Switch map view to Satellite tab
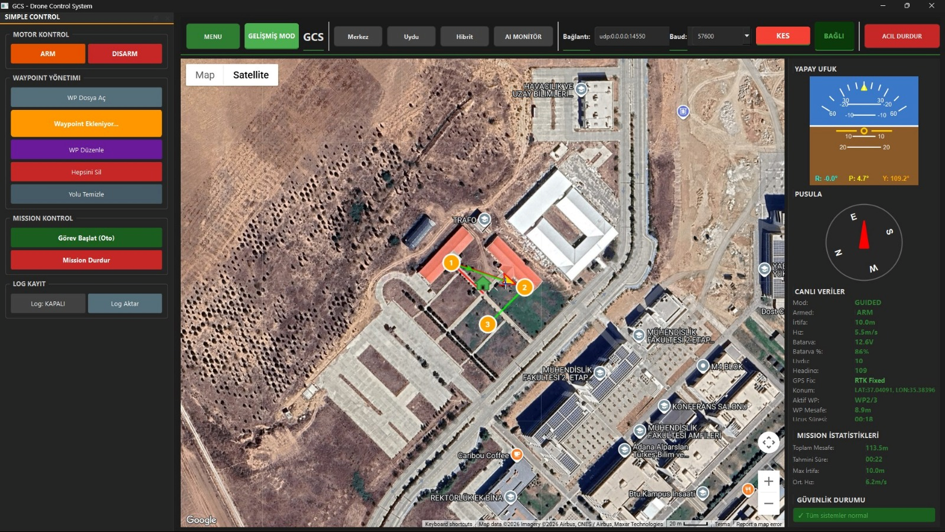The image size is (945, 532). click(251, 75)
